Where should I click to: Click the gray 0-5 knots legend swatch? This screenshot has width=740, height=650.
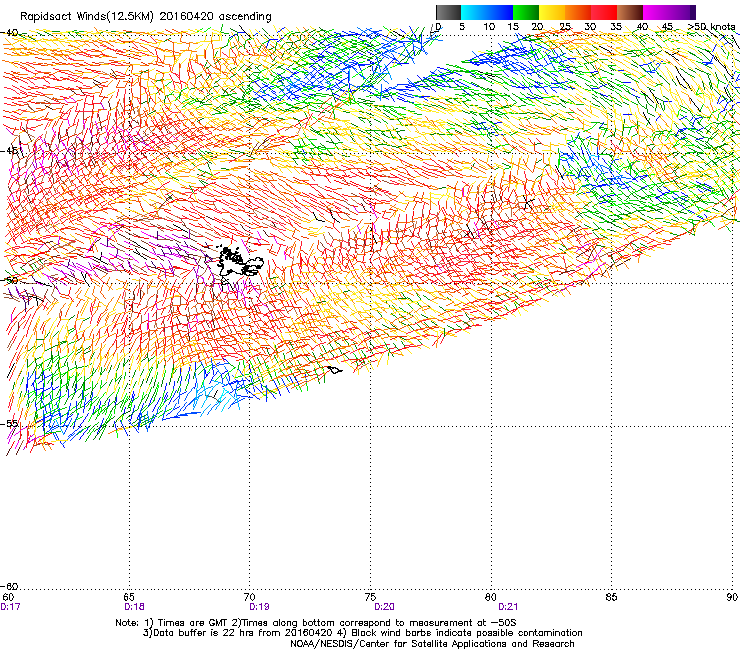coord(448,12)
